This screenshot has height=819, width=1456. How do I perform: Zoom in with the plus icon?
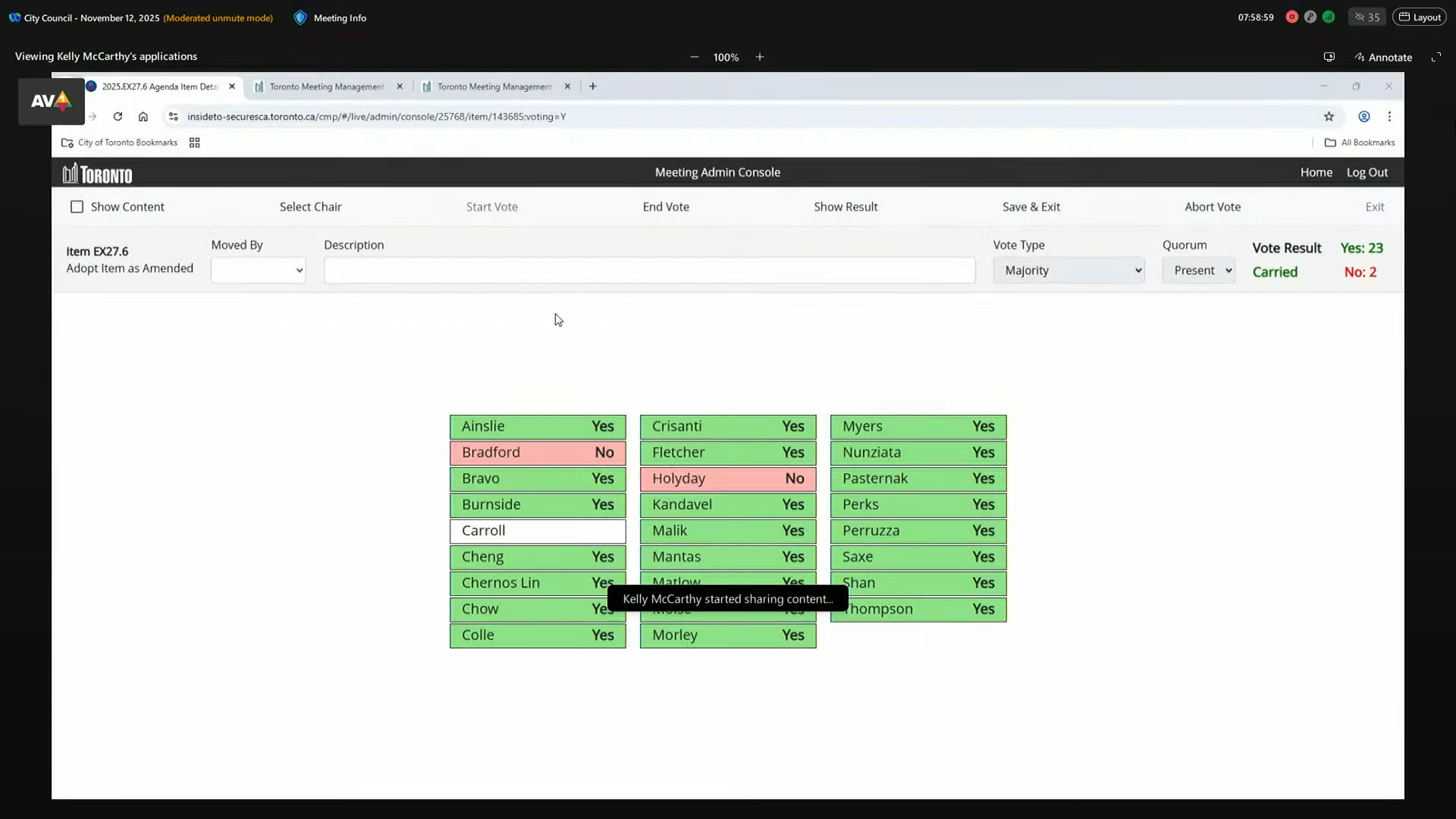pyautogui.click(x=759, y=57)
